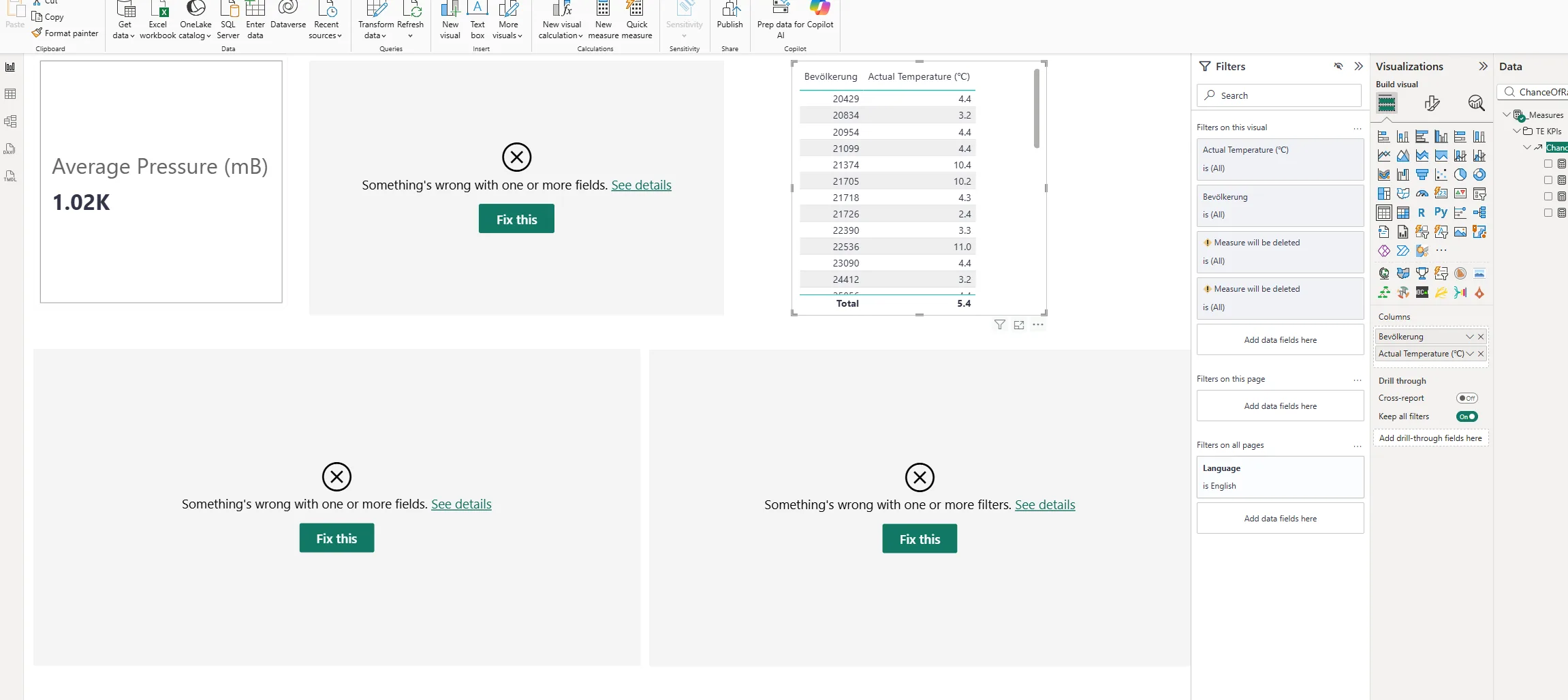
Task: Switch to DAX query view
Action: 10,149
